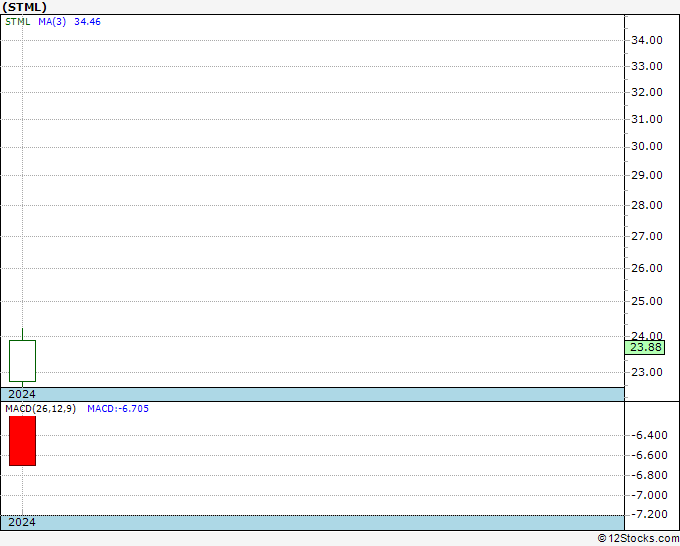Click the -6.800 MACD axis label
This screenshot has height=546, width=680.
pyautogui.click(x=649, y=475)
